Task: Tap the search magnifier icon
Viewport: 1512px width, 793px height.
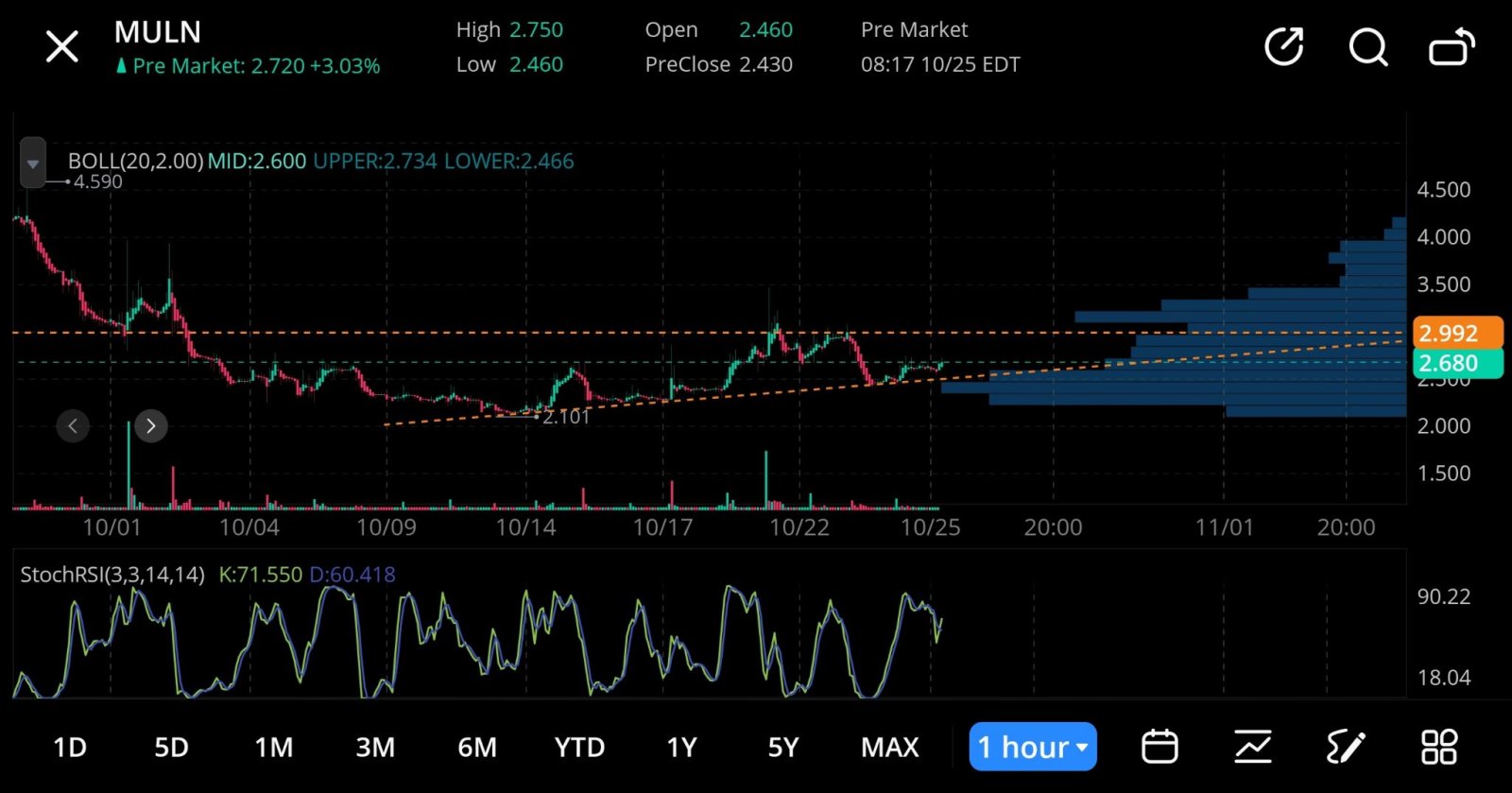Action: tap(1367, 46)
